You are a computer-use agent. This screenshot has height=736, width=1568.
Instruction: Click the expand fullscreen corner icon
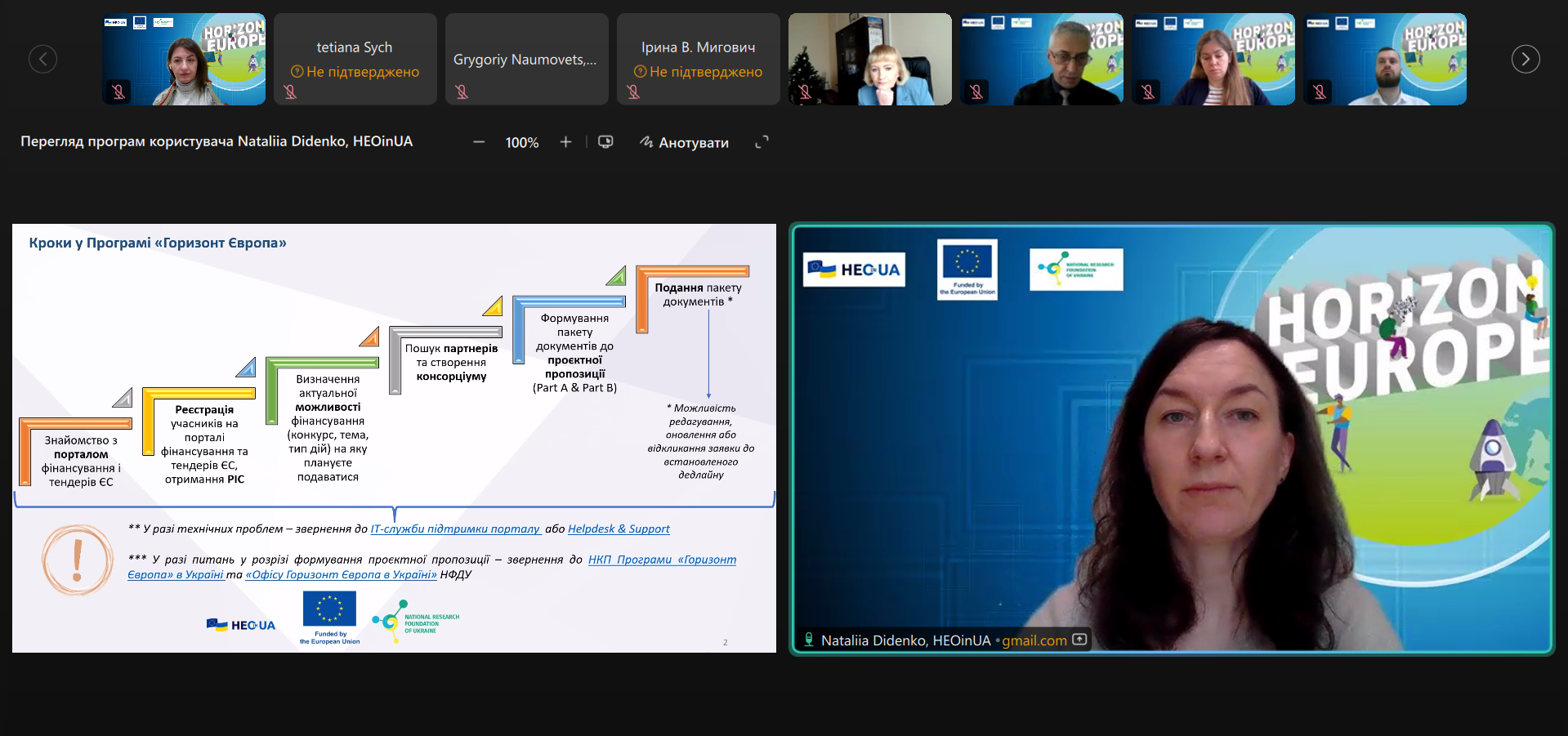point(762,142)
